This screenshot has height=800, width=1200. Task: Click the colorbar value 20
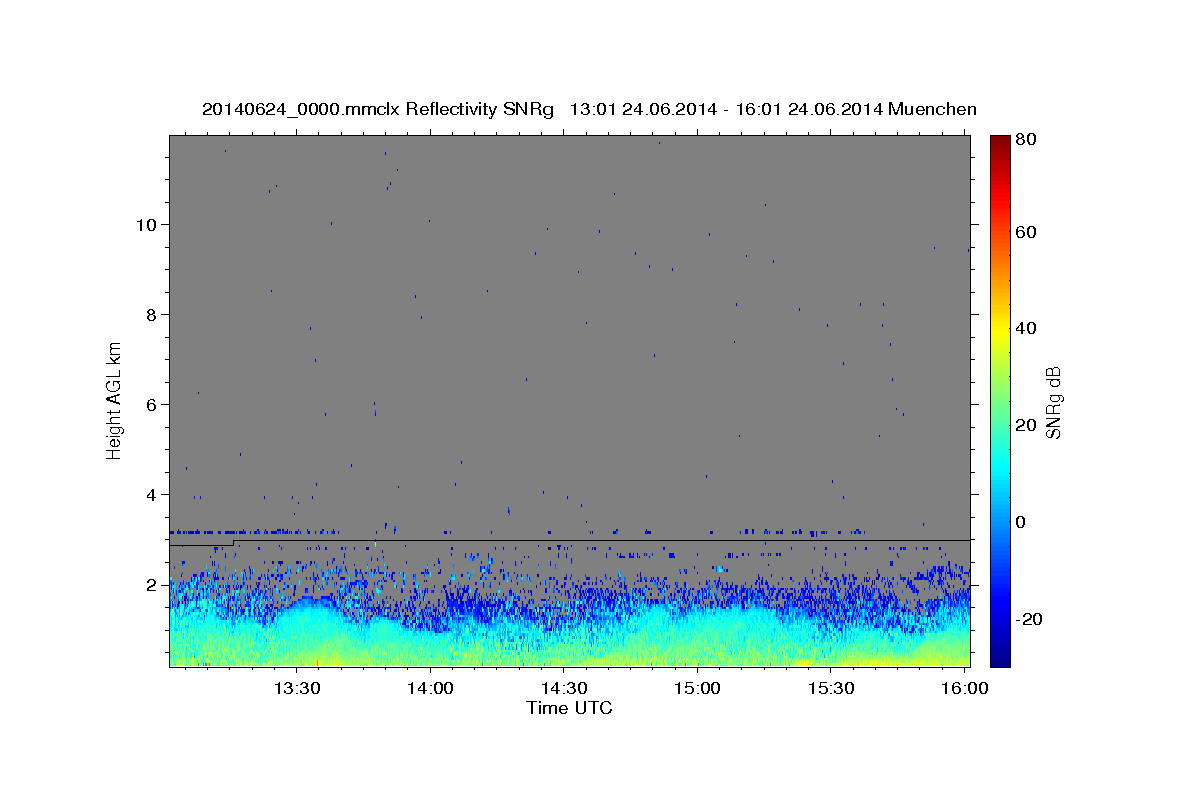click(x=1028, y=425)
